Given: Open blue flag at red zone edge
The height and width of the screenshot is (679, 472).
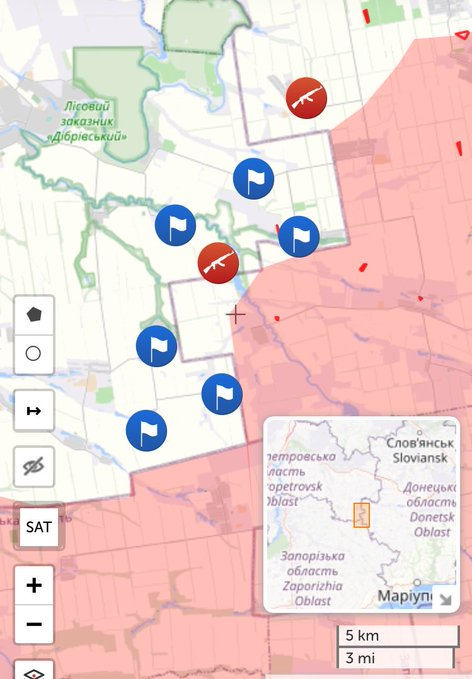Looking at the screenshot, I should tap(299, 237).
